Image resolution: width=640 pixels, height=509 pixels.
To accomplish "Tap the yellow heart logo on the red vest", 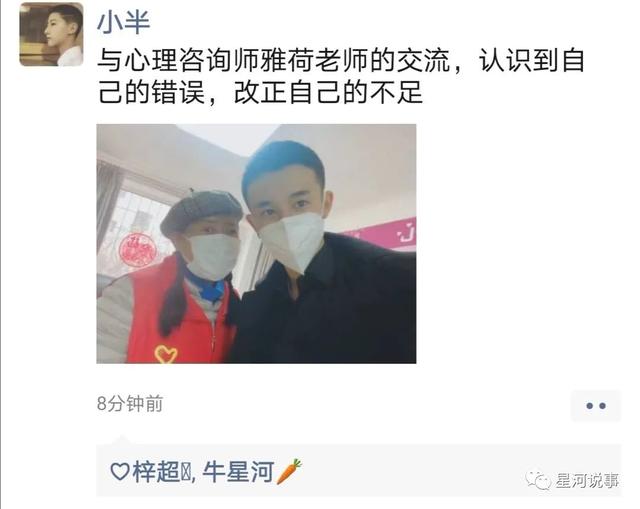I will [x=166, y=354].
